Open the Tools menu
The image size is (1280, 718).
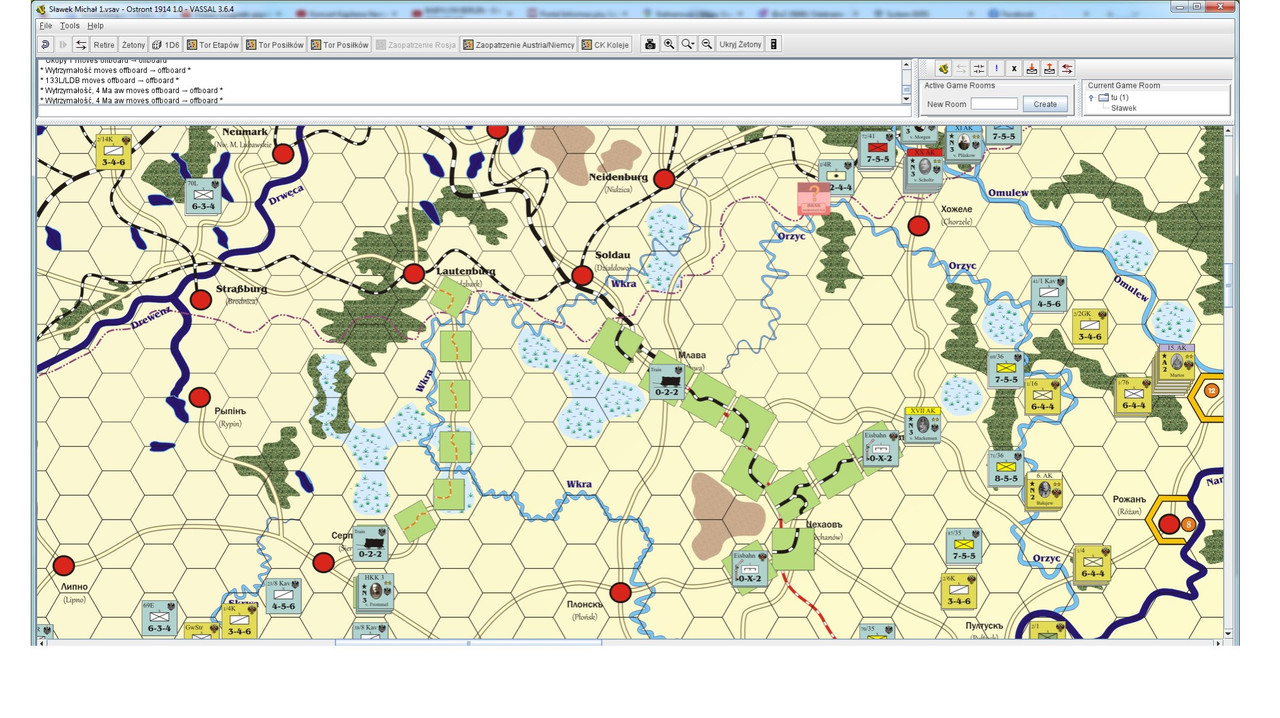point(70,26)
